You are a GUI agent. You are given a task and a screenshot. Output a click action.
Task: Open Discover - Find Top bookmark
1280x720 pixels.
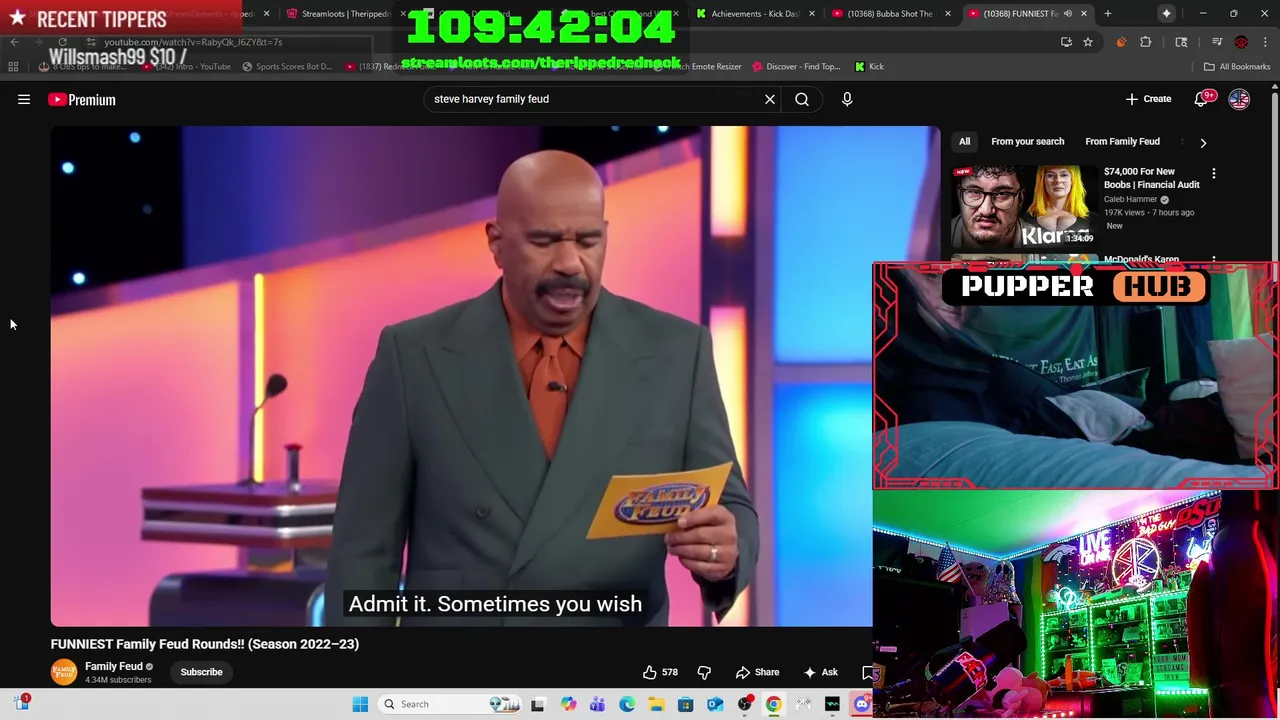coord(796,67)
